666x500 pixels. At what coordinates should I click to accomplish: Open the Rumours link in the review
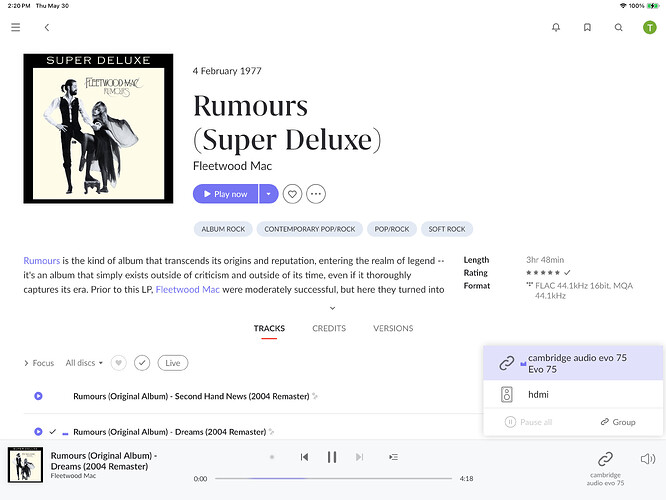(42, 260)
